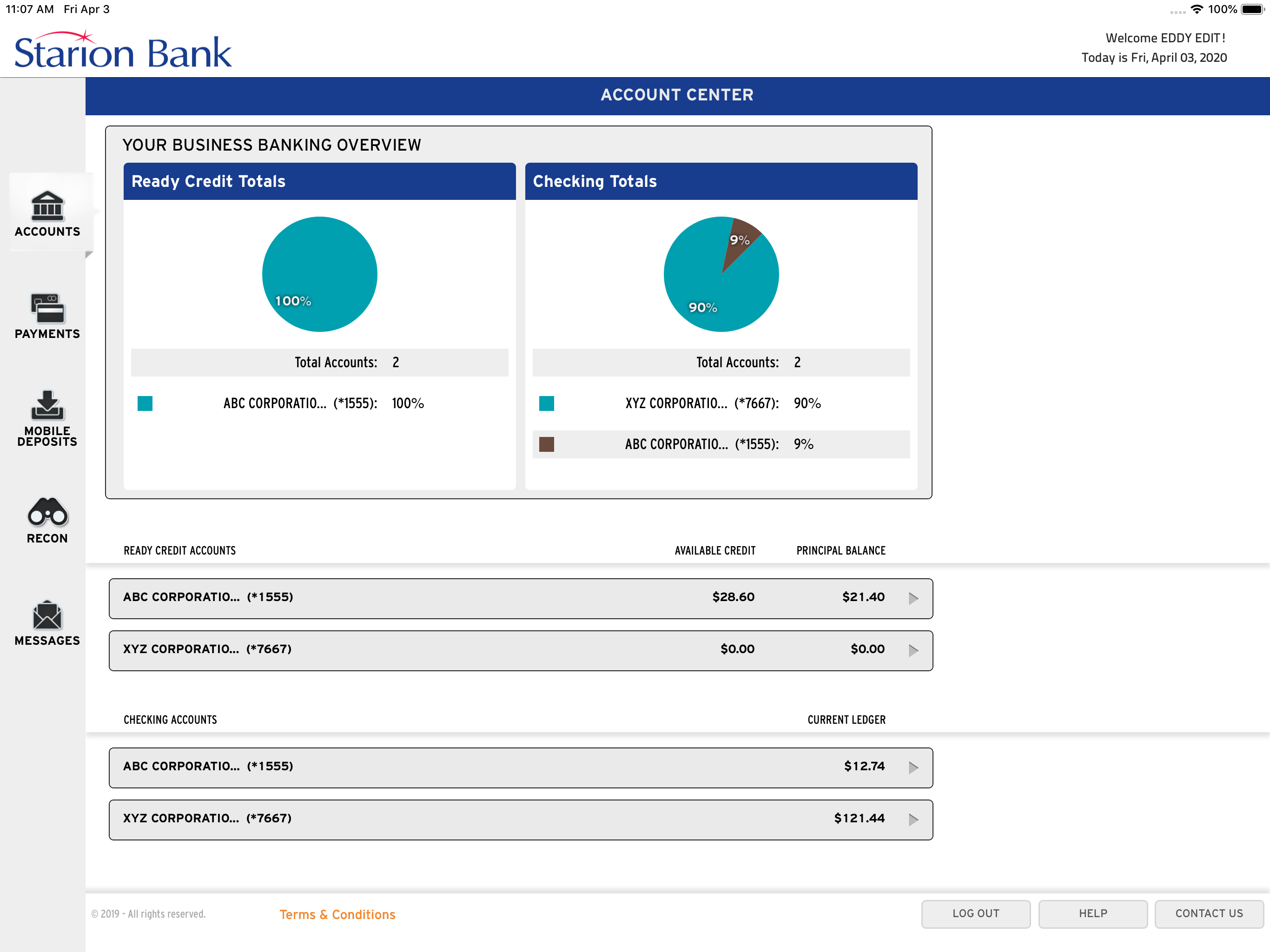Click the Checking Totals header
This screenshot has width=1270, height=952.
tap(721, 181)
